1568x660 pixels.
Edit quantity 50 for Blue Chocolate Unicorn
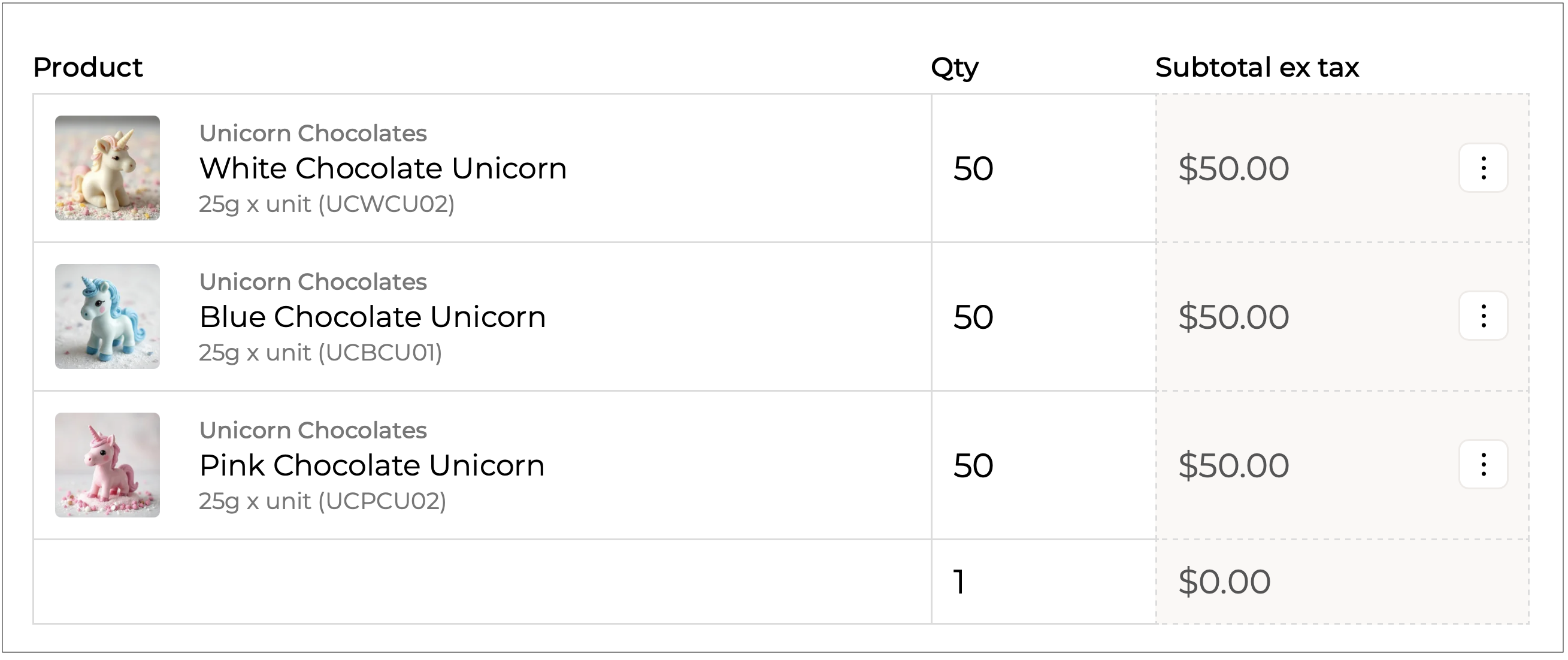tap(974, 317)
